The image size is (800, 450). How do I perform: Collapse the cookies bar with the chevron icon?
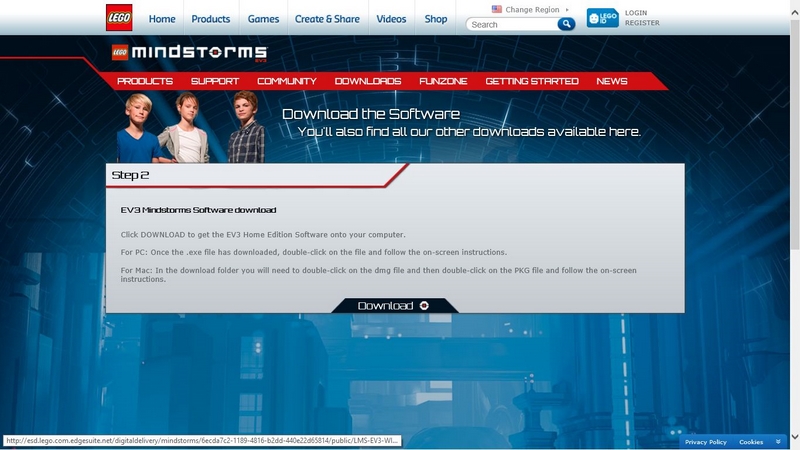(778, 442)
